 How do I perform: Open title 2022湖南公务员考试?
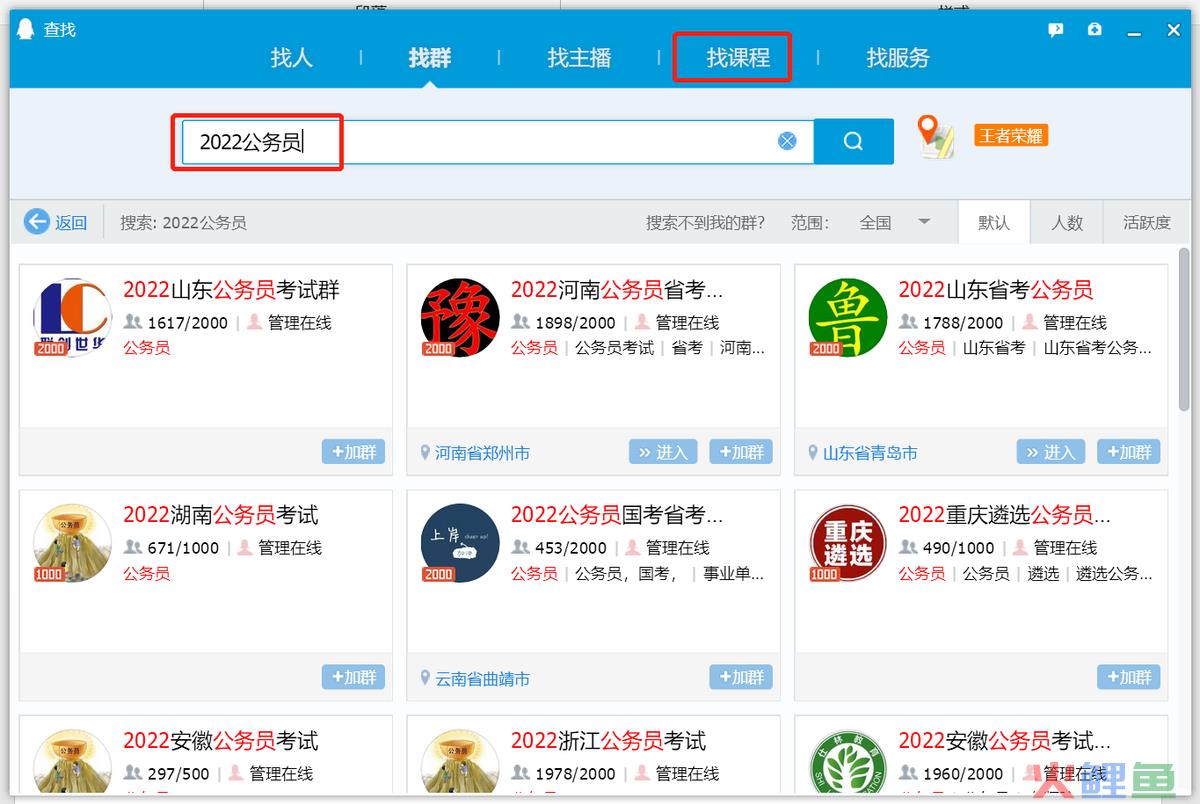tap(220, 515)
